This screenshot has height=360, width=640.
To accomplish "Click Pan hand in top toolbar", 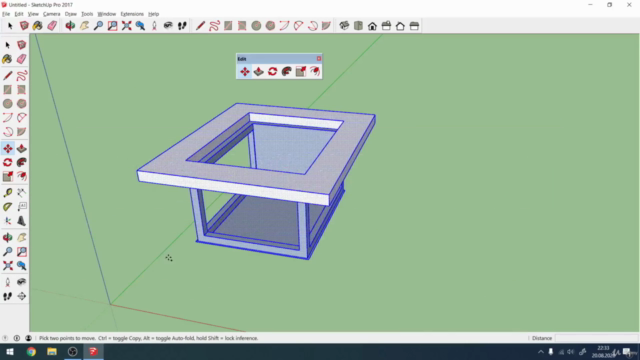I will coord(84,26).
